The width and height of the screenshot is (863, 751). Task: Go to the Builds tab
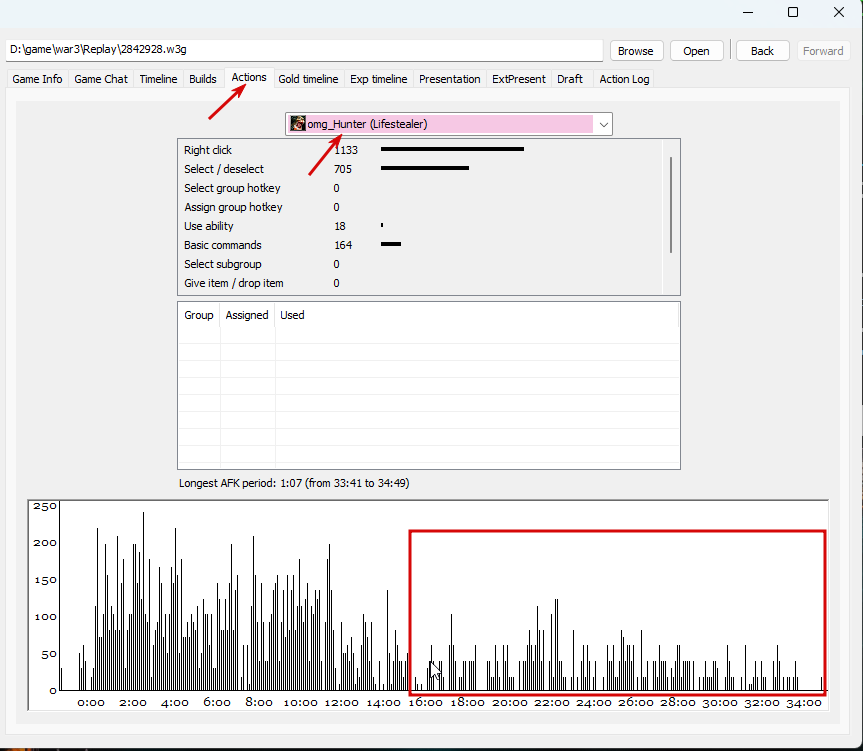click(x=203, y=79)
